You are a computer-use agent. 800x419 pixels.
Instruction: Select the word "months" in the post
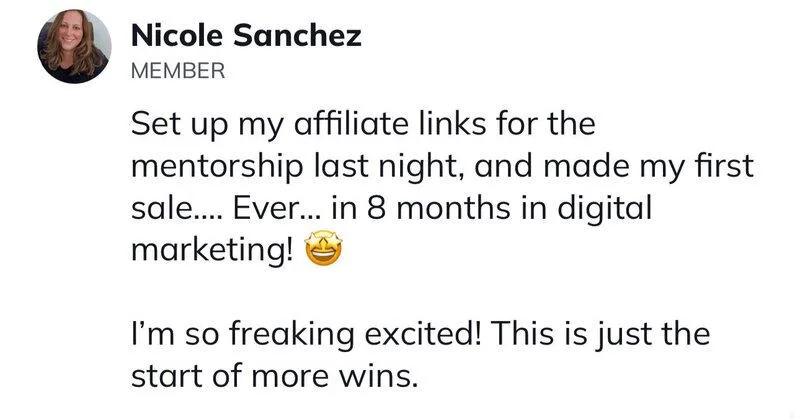click(453, 209)
